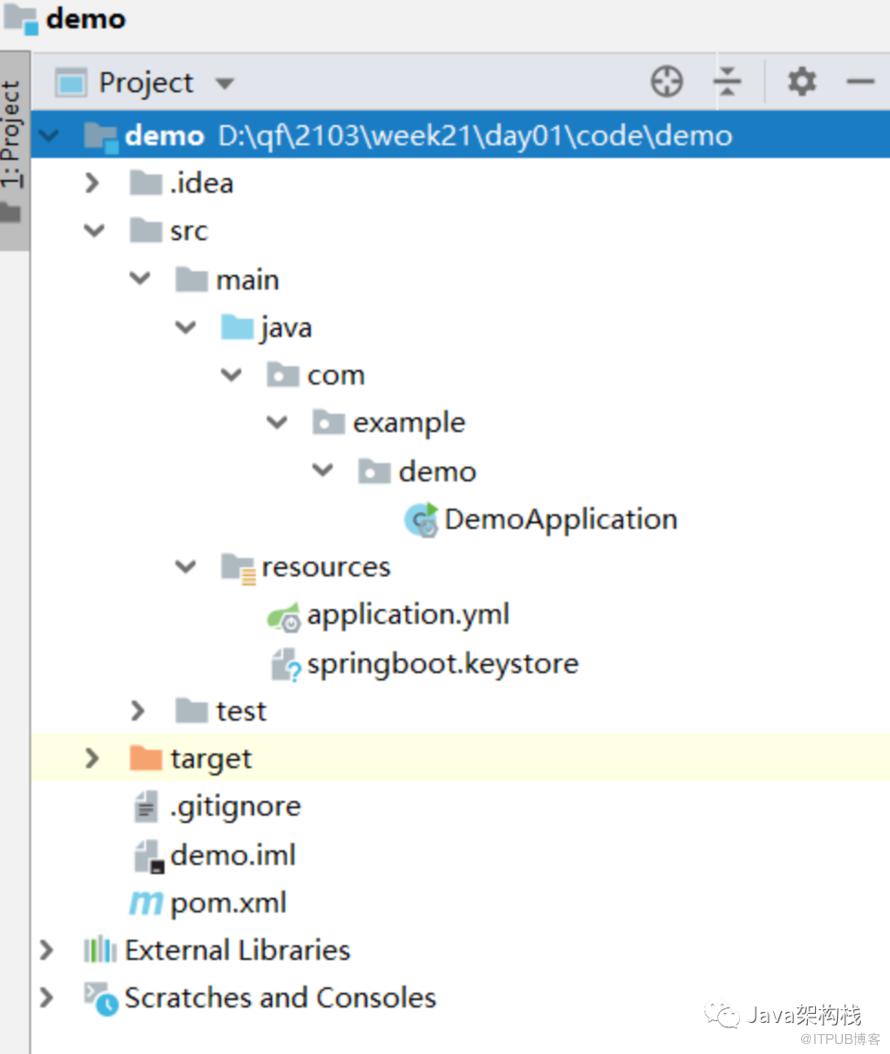Image resolution: width=890 pixels, height=1054 pixels.
Task: Select the target folder name
Action: point(211,760)
